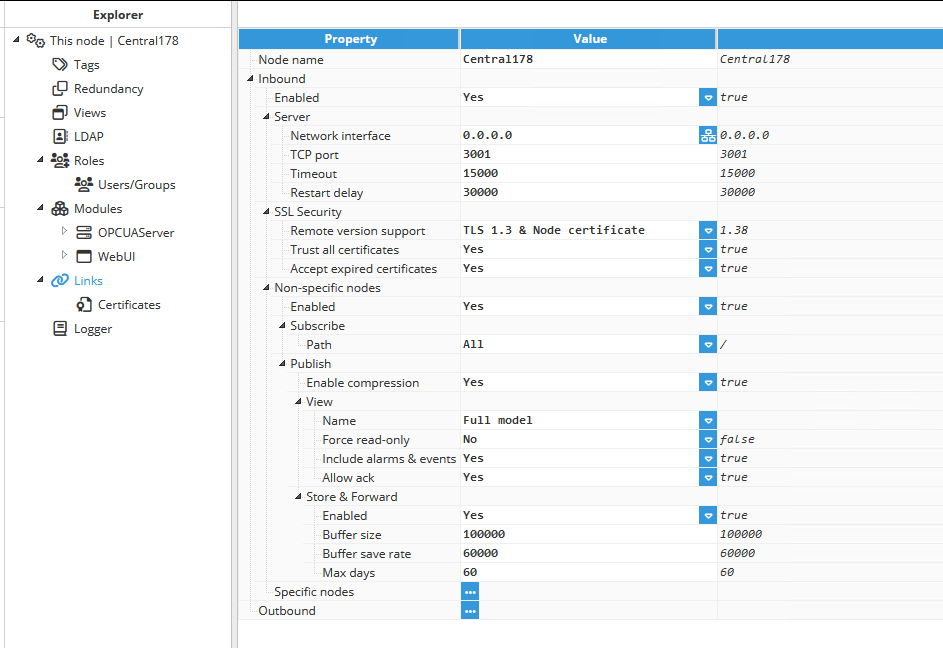Select Users/Groups tree item
Image resolution: width=943 pixels, height=648 pixels.
tap(137, 185)
